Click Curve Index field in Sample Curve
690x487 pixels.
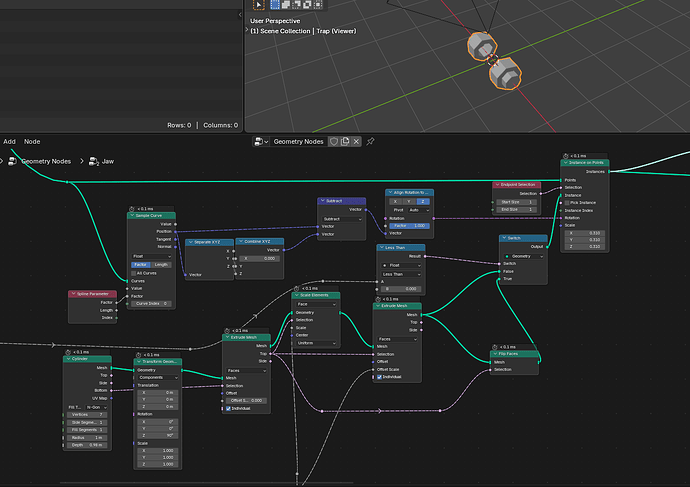click(x=151, y=304)
